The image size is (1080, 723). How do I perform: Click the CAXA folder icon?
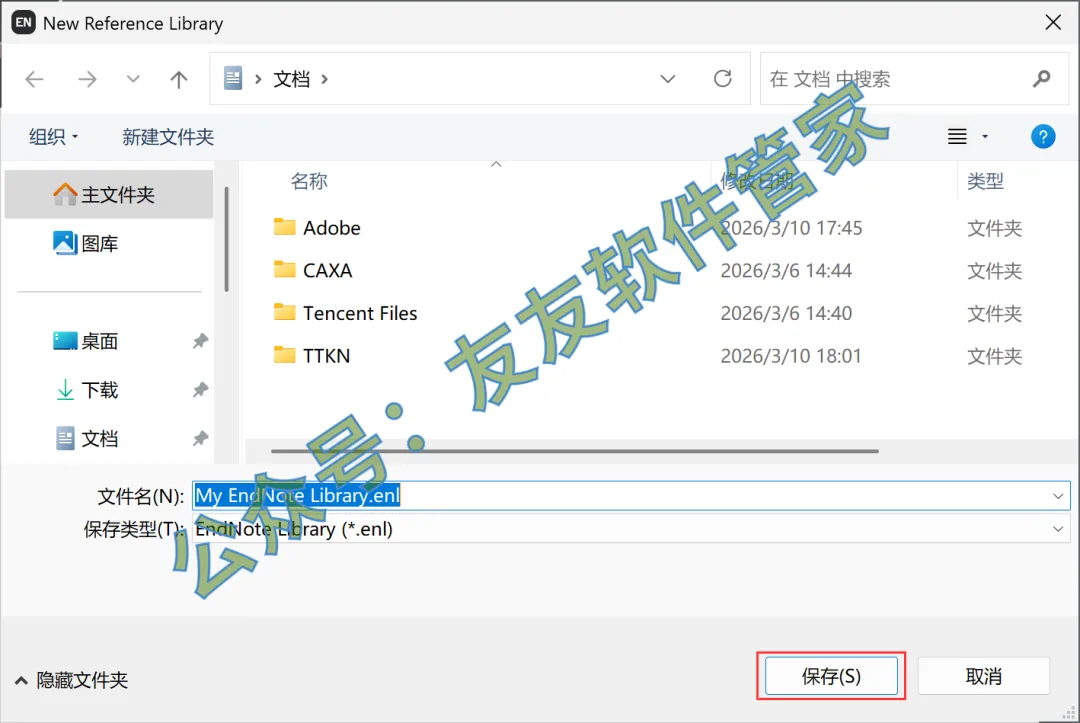pyautogui.click(x=284, y=269)
